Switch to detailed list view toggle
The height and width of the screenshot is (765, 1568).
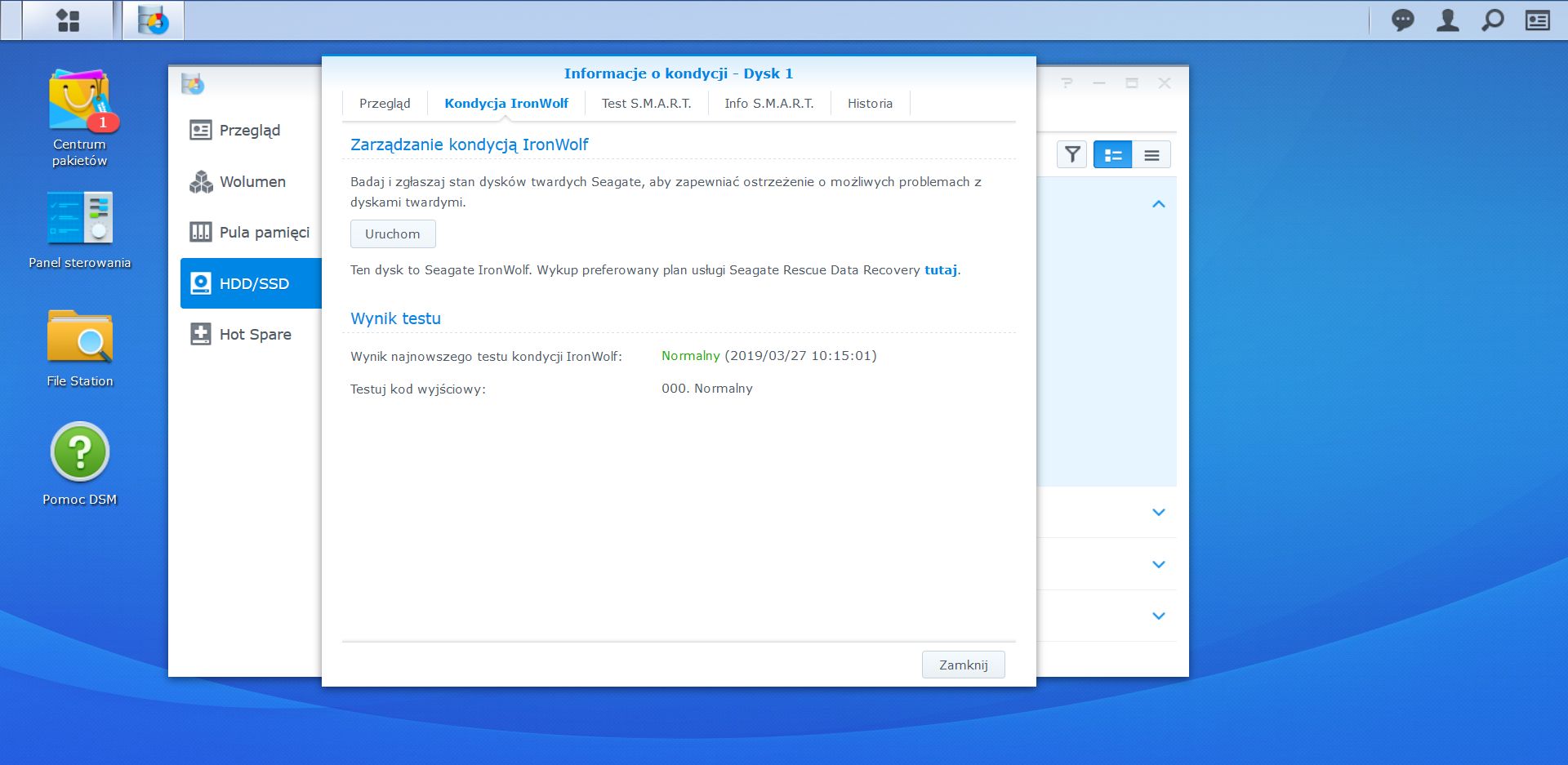[x=1112, y=154]
